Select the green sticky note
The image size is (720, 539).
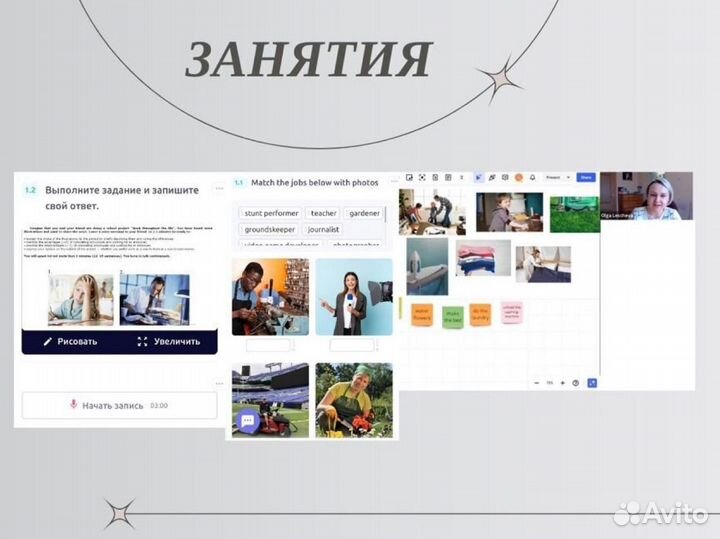(x=453, y=317)
